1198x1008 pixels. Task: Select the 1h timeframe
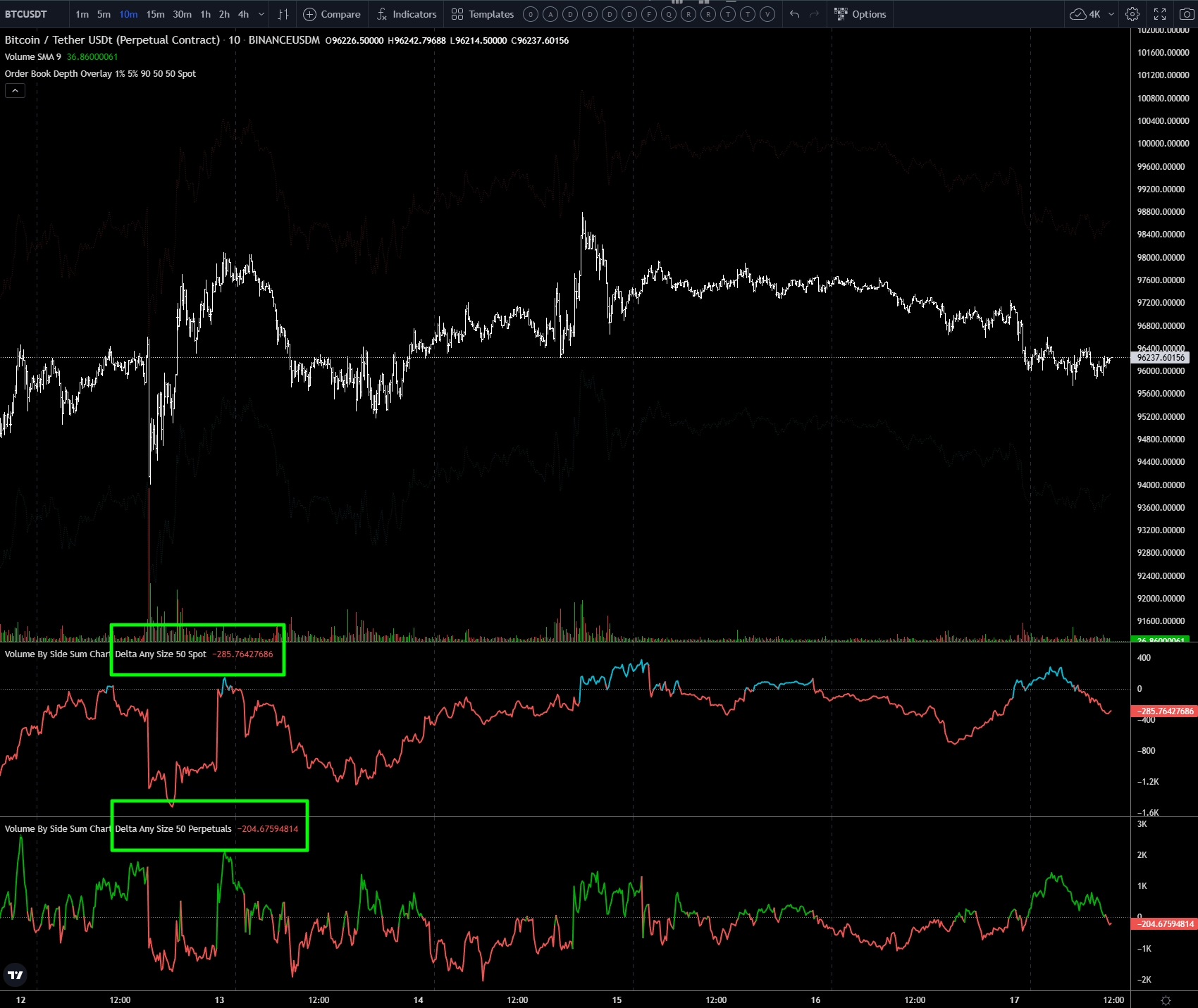tap(205, 14)
